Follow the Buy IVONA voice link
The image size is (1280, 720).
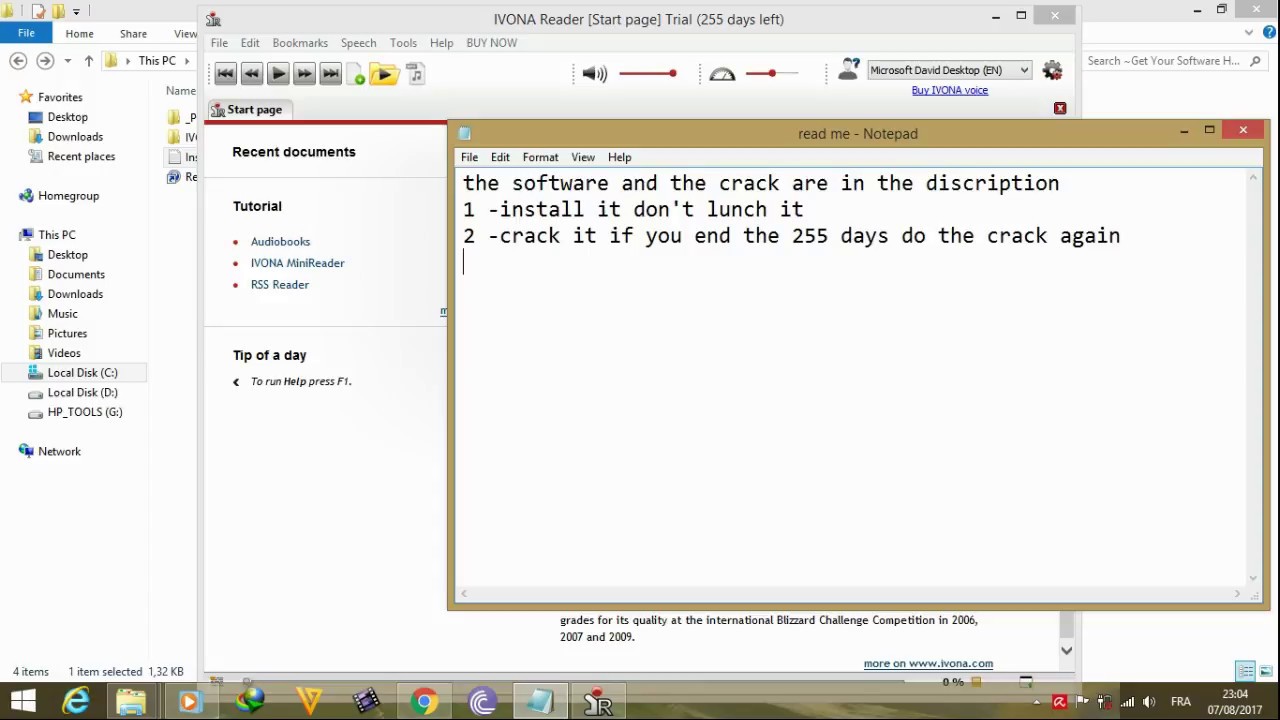(x=949, y=90)
